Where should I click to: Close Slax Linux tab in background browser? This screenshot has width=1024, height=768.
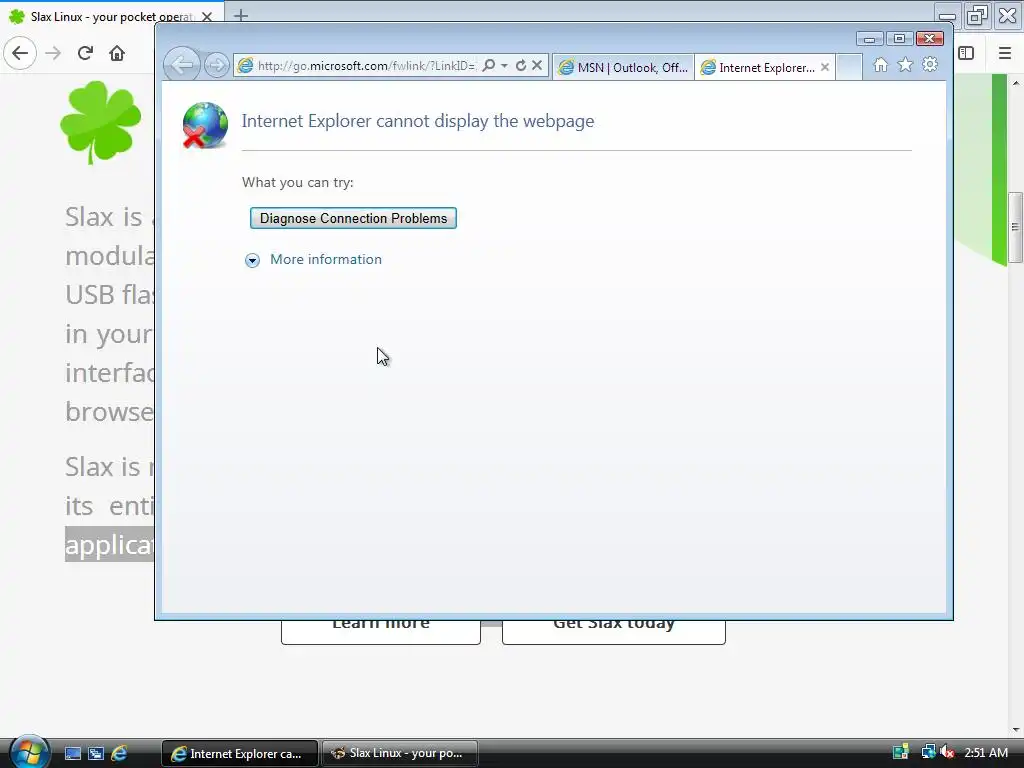[207, 16]
